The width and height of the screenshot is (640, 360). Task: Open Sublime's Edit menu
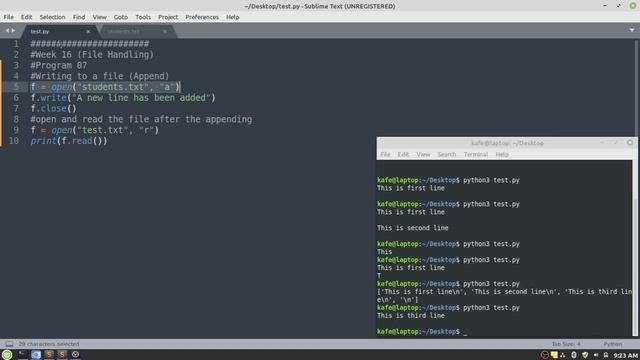pyautogui.click(x=27, y=17)
